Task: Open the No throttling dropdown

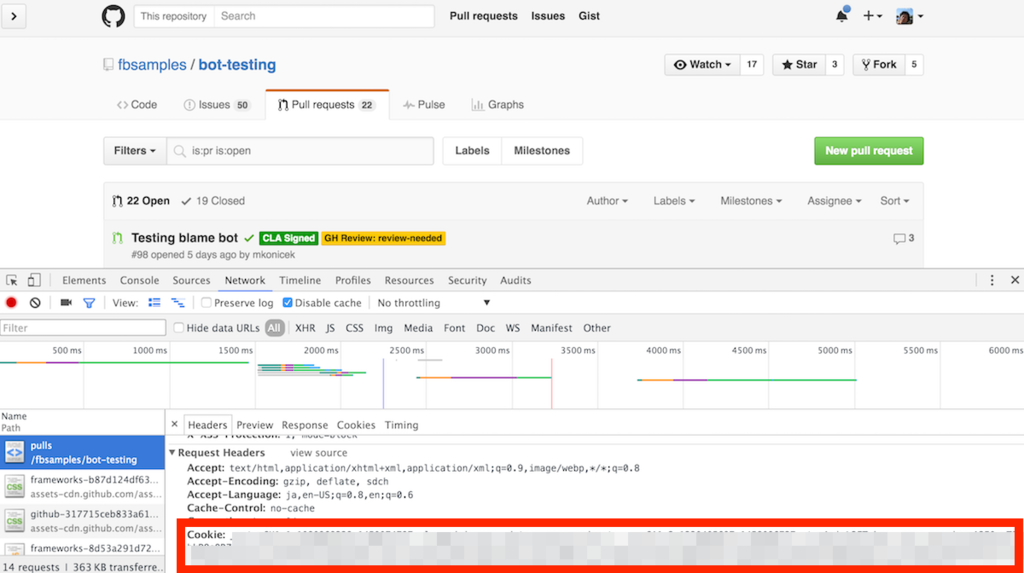Action: coord(434,303)
